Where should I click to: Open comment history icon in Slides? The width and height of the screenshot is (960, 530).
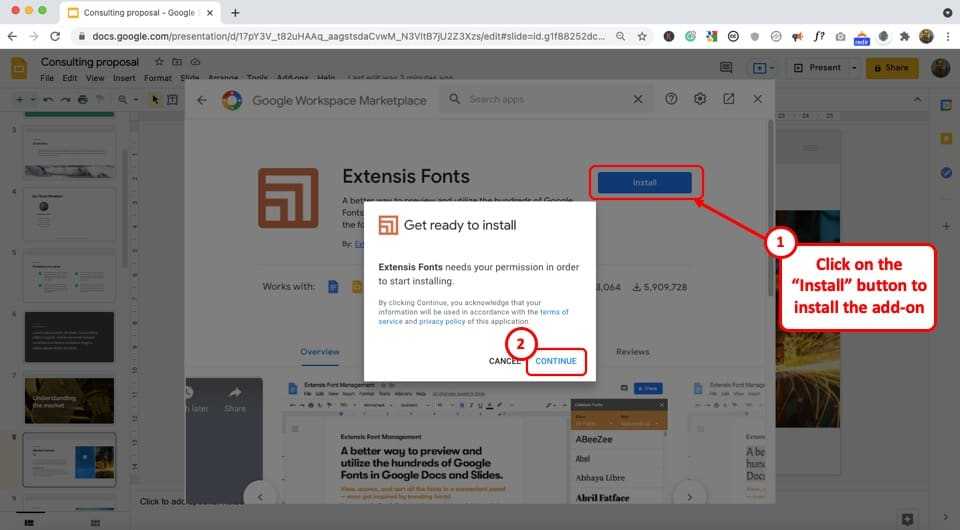point(726,68)
